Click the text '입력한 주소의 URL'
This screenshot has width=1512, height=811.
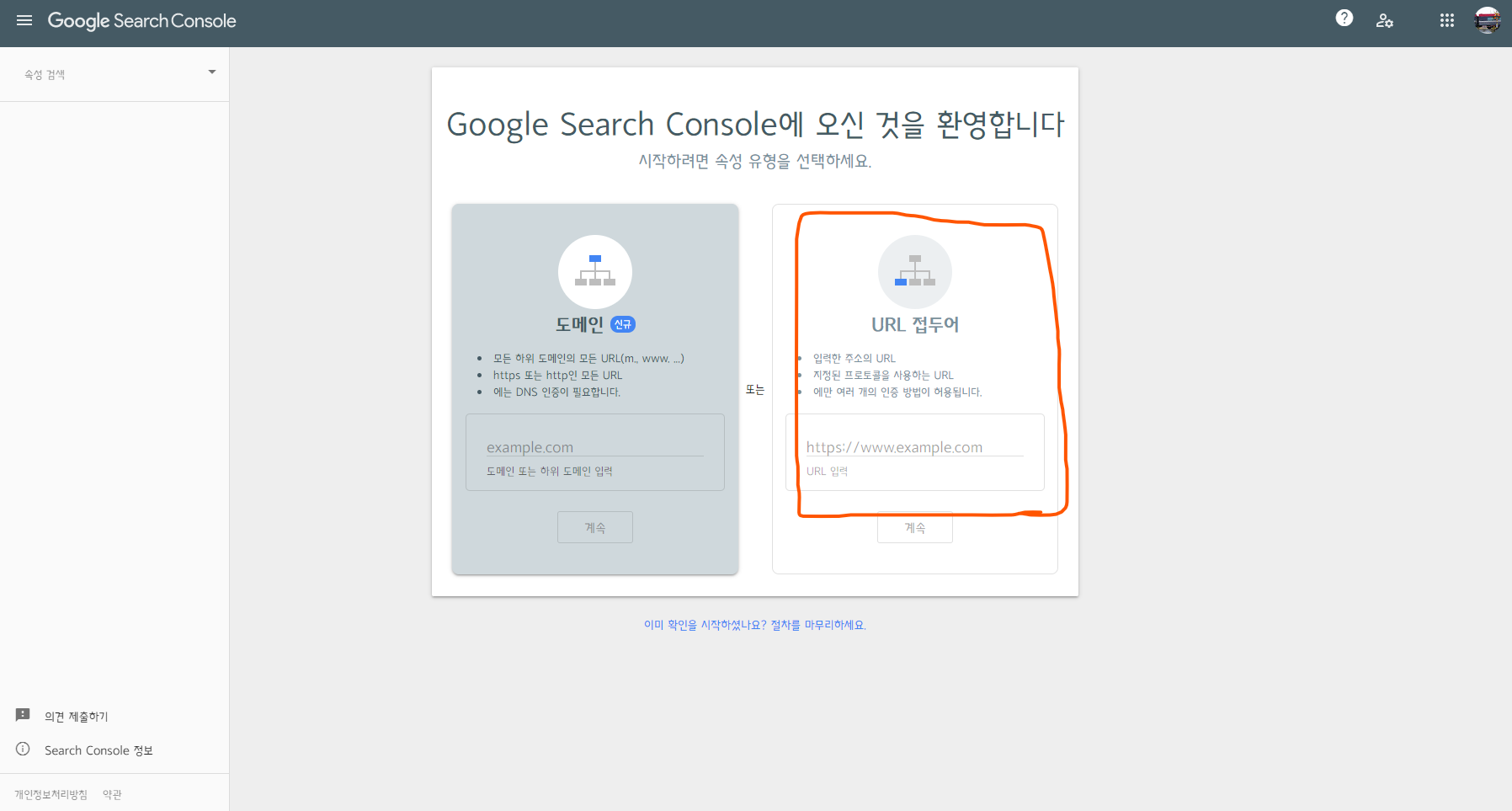(x=854, y=358)
